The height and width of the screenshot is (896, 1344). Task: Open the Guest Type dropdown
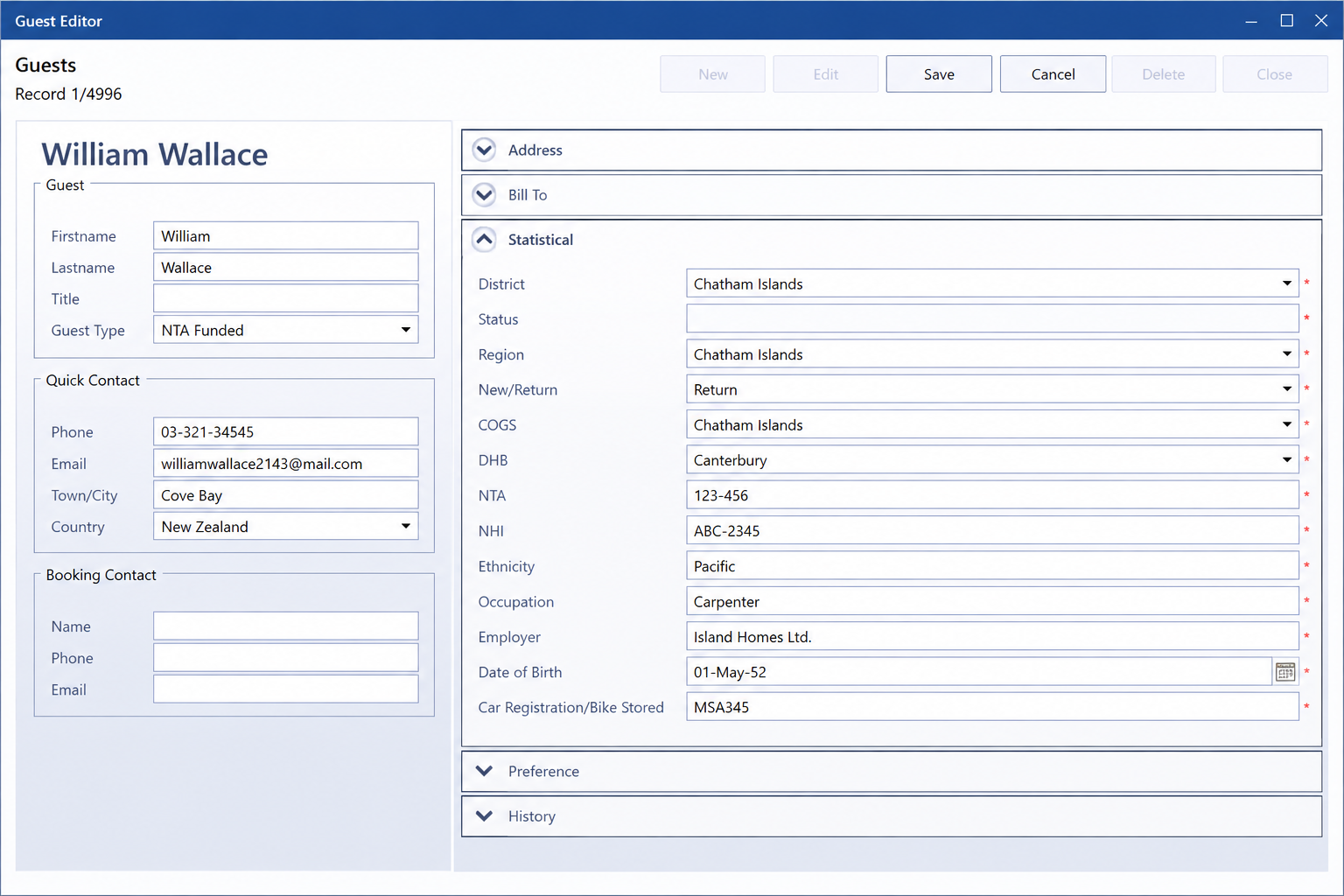[405, 330]
